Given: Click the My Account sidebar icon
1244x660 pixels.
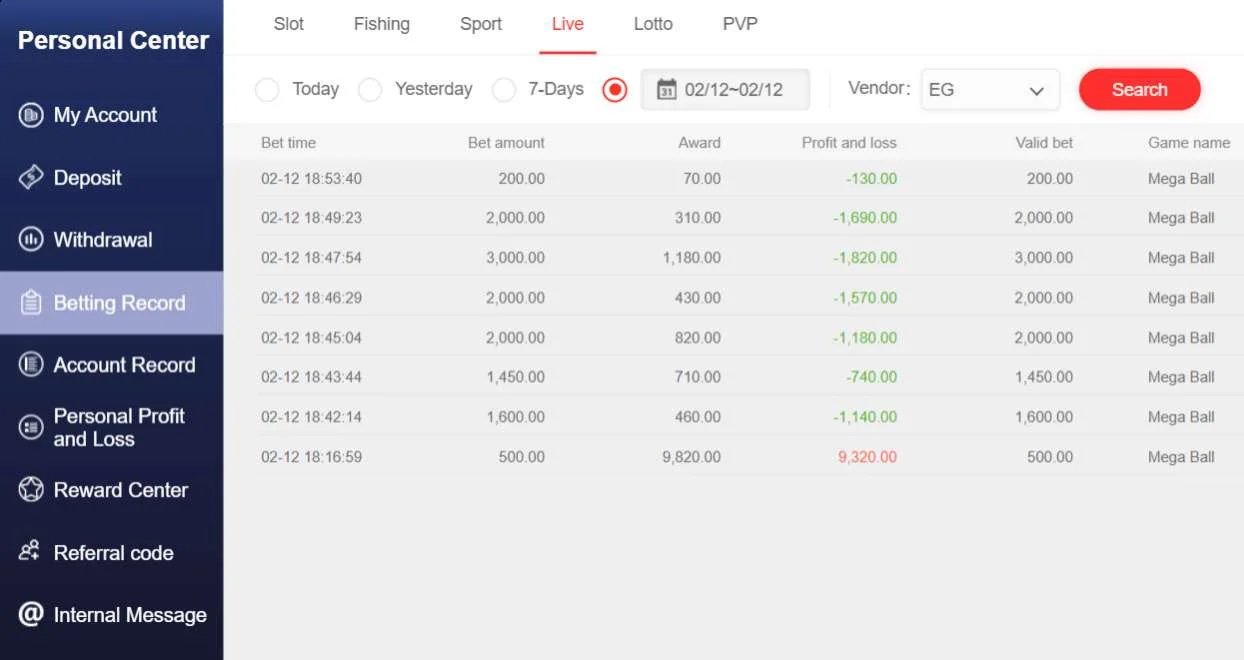Looking at the screenshot, I should [x=31, y=115].
